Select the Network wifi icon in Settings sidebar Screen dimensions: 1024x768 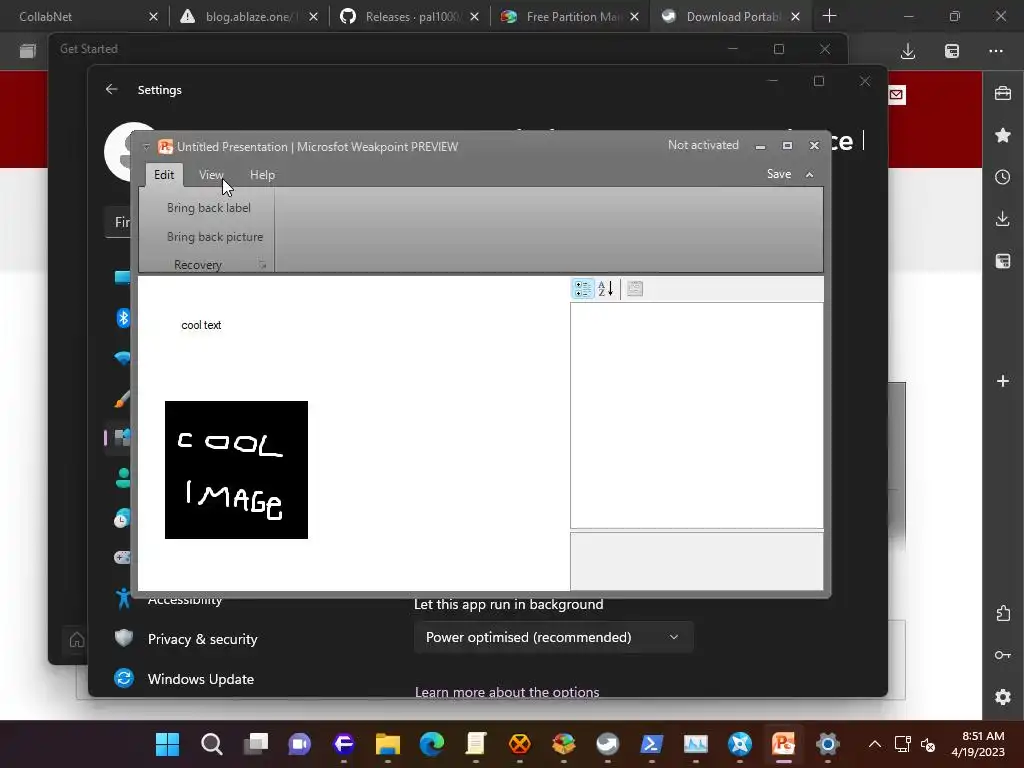click(x=122, y=358)
